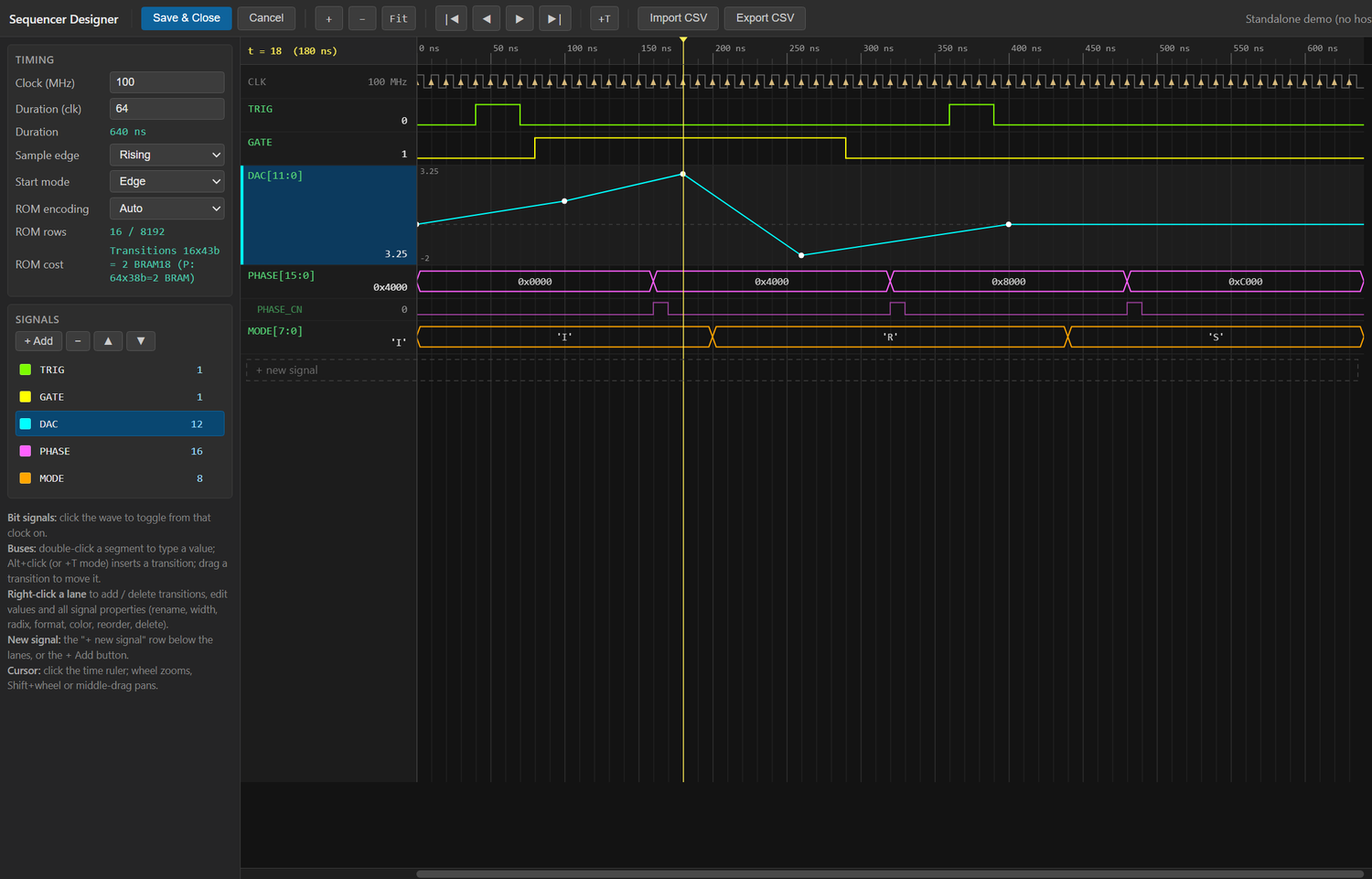1372x879 pixels.
Task: Click the ROM rows value 16 / 8192
Action: pyautogui.click(x=137, y=232)
